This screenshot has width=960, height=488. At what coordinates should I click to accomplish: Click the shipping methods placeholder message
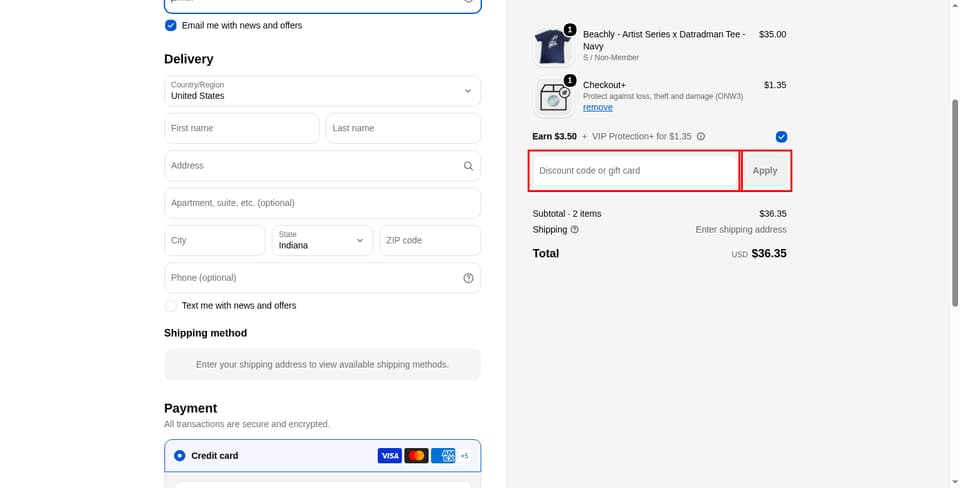[x=323, y=364]
